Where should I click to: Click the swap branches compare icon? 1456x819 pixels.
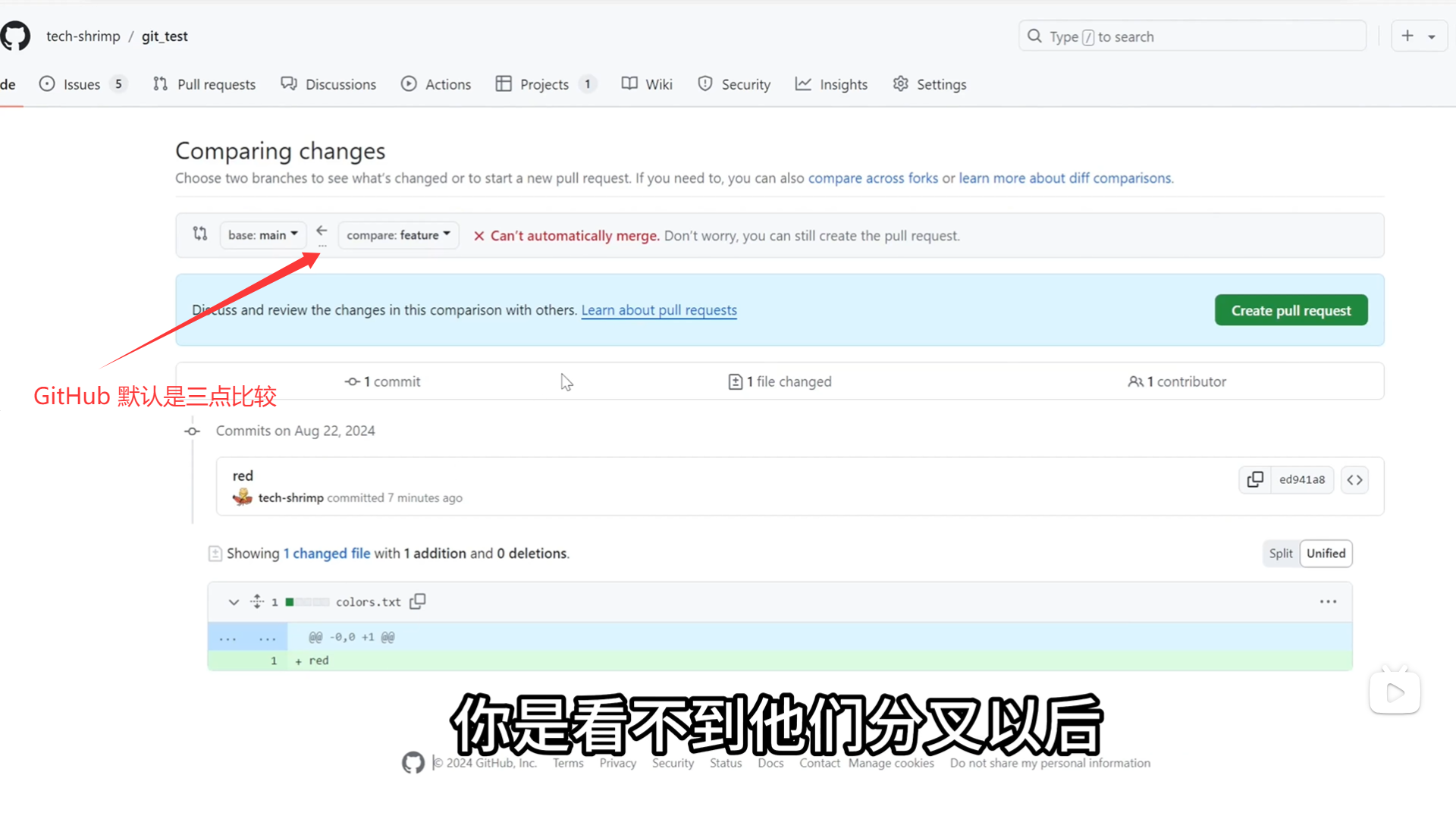point(200,234)
